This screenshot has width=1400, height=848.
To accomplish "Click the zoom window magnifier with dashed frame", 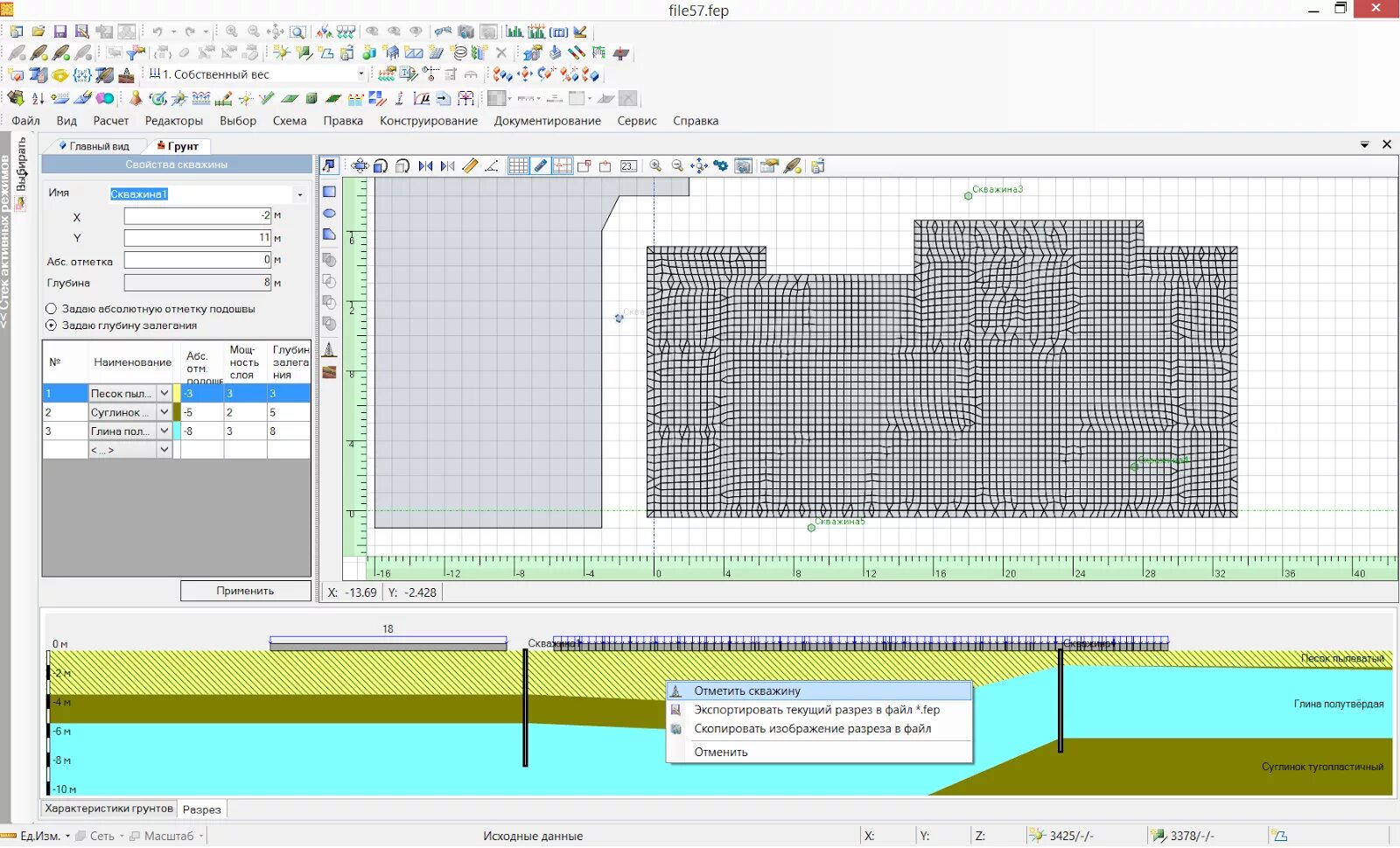I will tap(297, 32).
